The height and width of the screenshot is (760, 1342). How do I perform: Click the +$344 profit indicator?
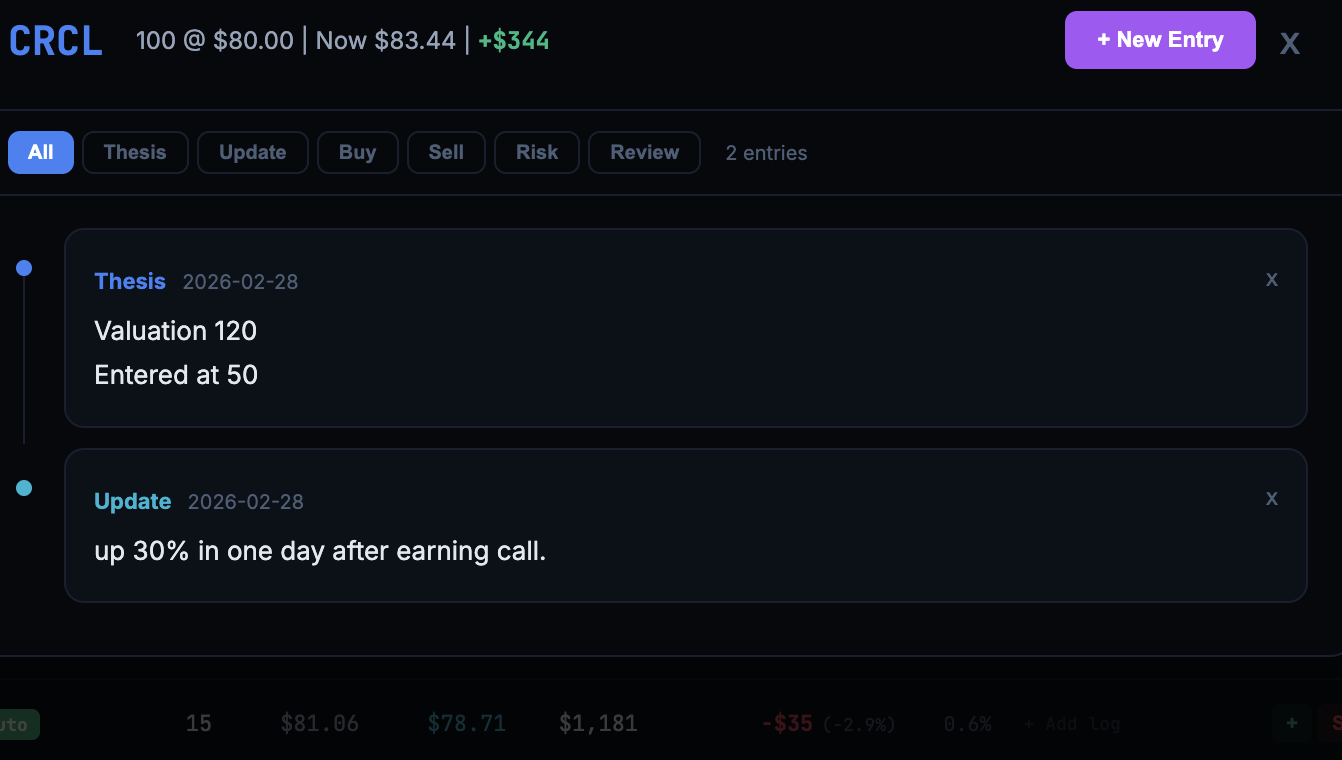[x=514, y=41]
